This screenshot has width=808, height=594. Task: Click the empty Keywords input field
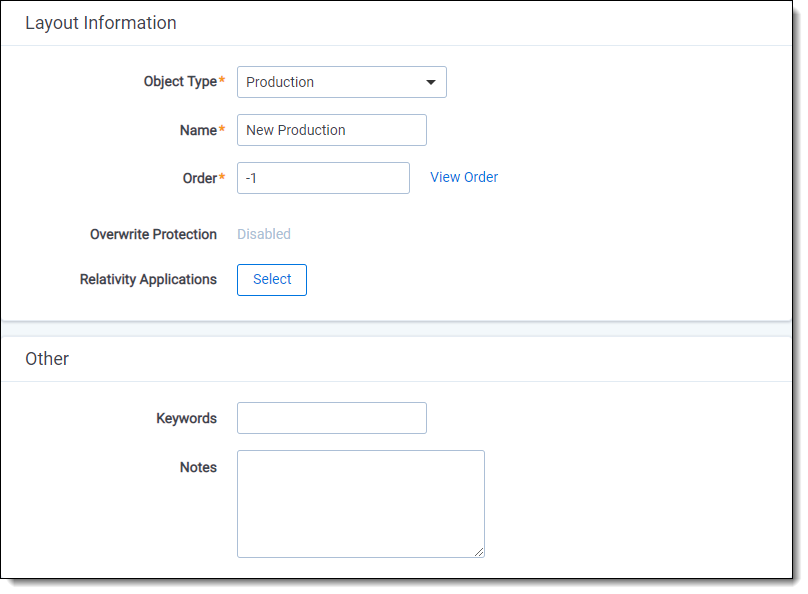tap(331, 418)
